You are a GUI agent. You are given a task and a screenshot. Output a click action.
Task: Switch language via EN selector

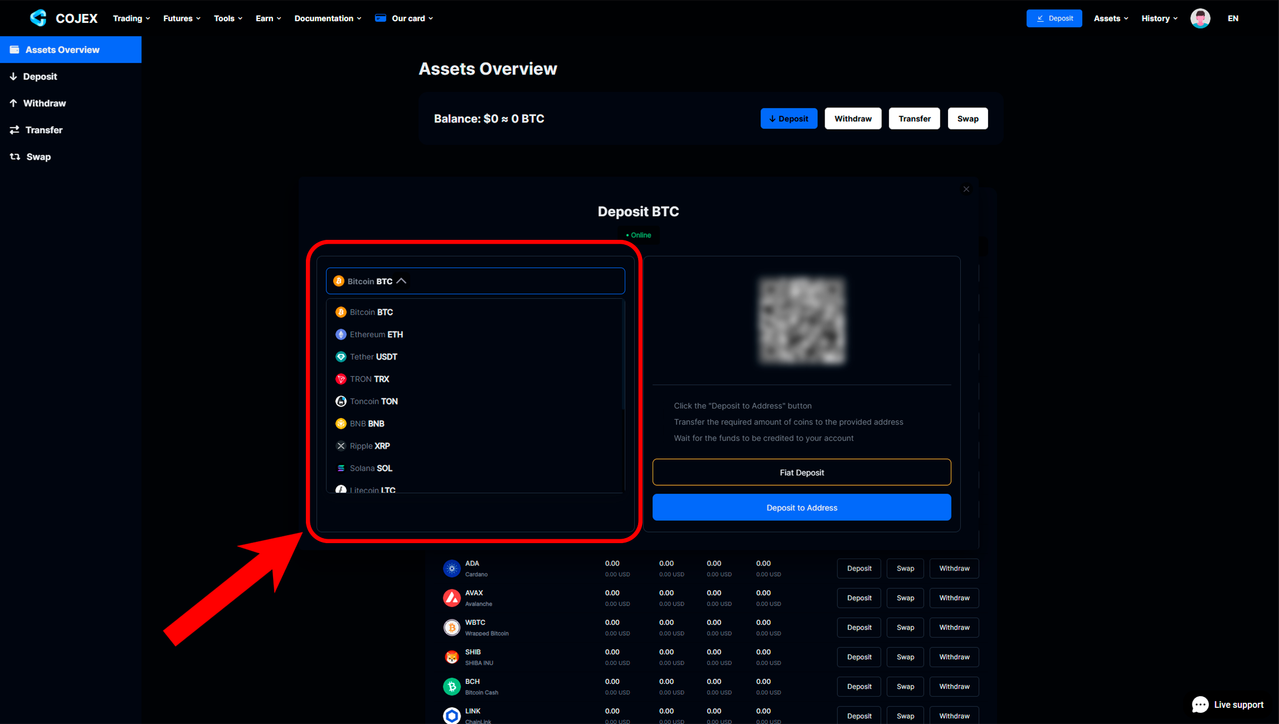click(1233, 18)
